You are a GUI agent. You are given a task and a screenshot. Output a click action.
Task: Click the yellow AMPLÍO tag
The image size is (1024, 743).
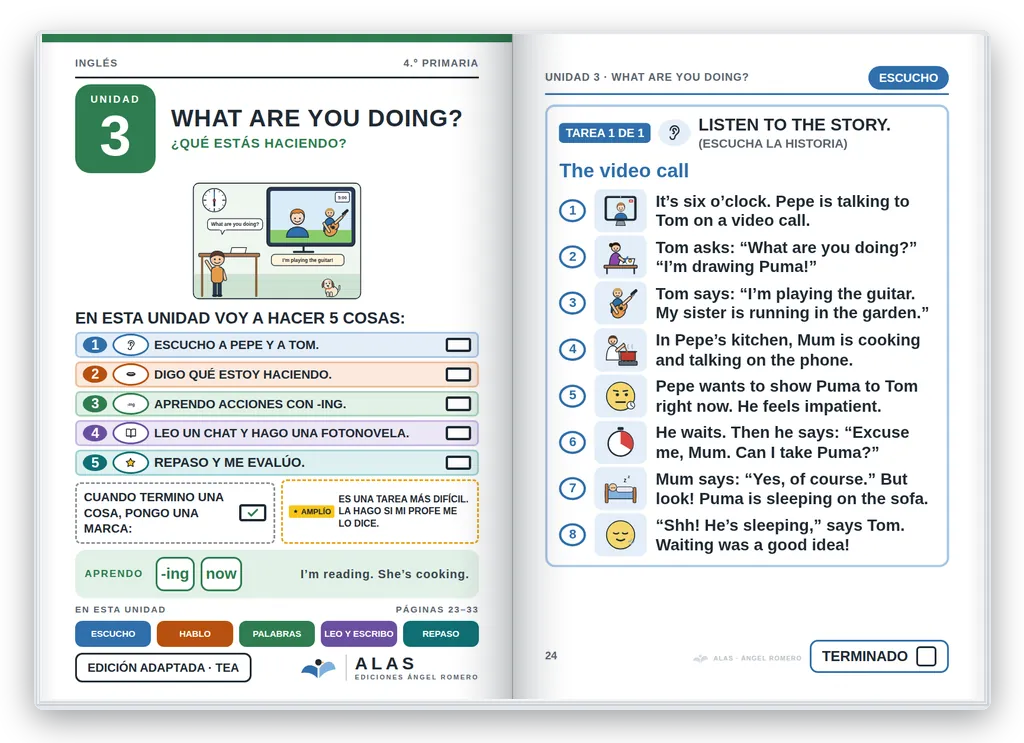pos(312,511)
